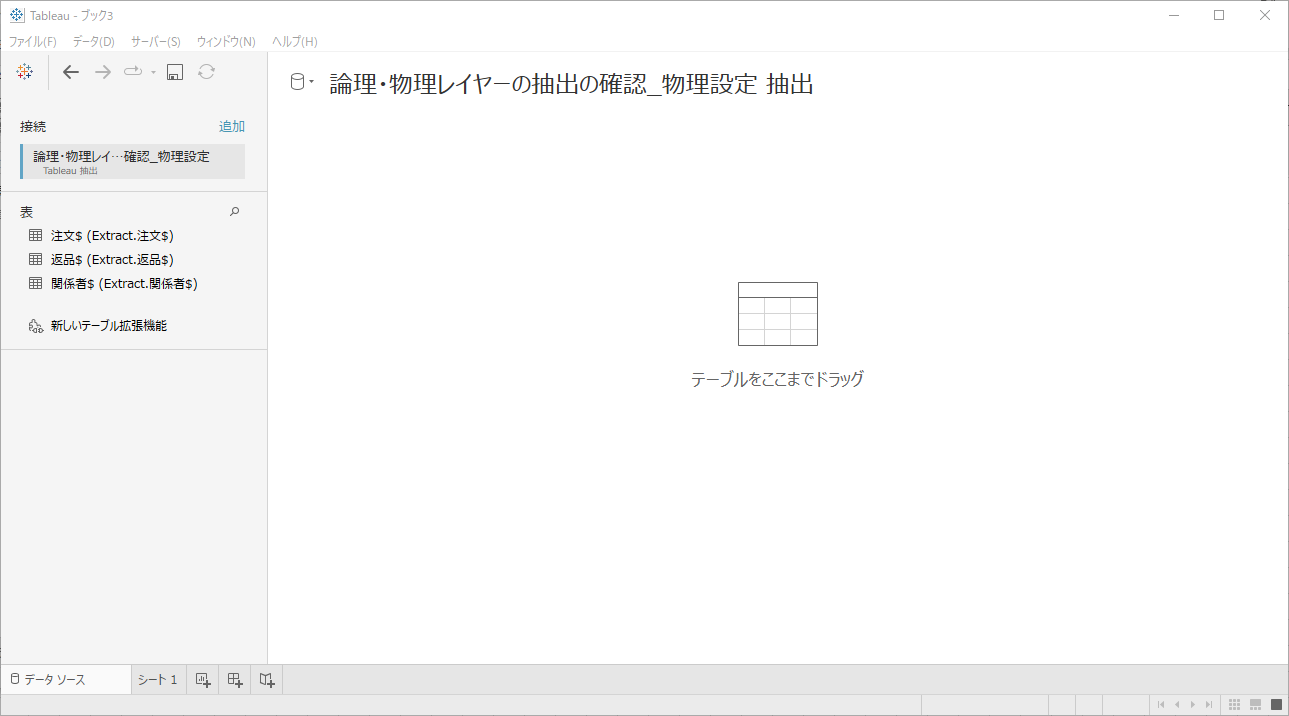Show filmstrip view
The height and width of the screenshot is (716, 1289).
pyautogui.click(x=1255, y=705)
